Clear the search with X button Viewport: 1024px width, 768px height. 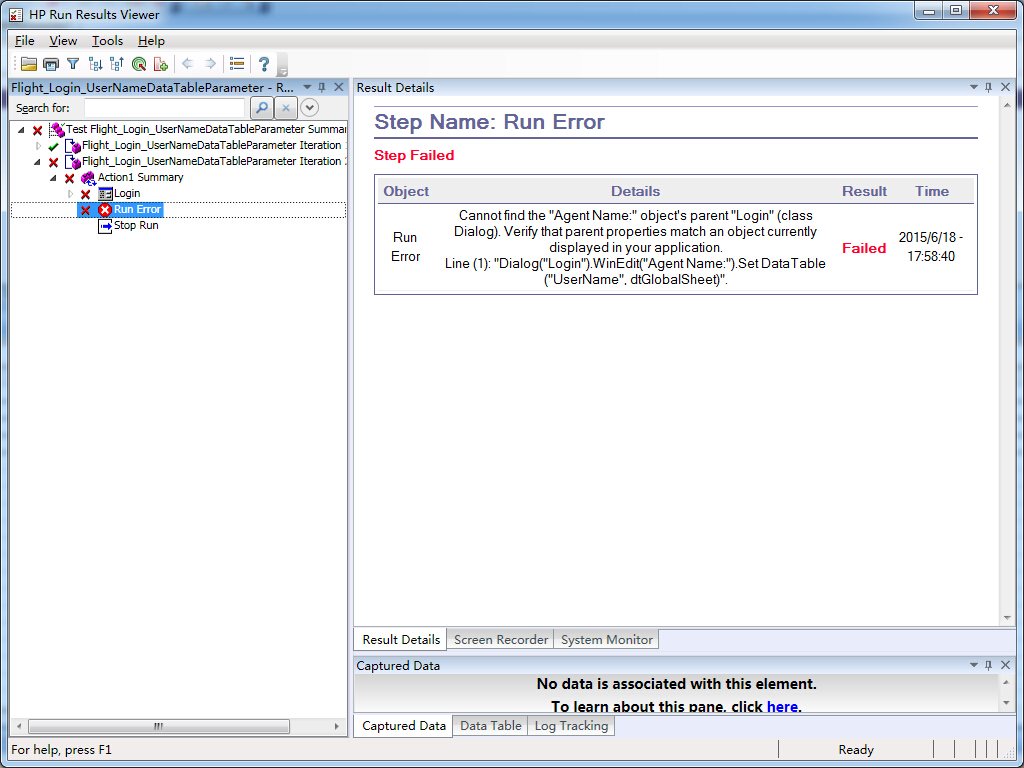[x=285, y=108]
